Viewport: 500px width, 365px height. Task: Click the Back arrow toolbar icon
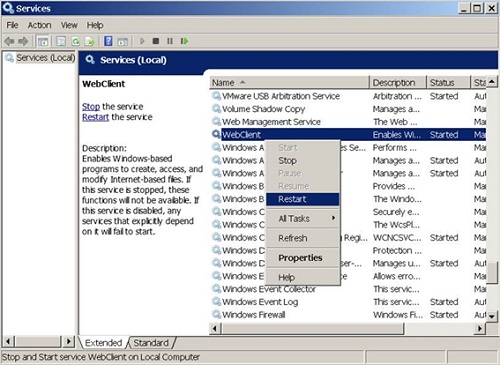9,41
